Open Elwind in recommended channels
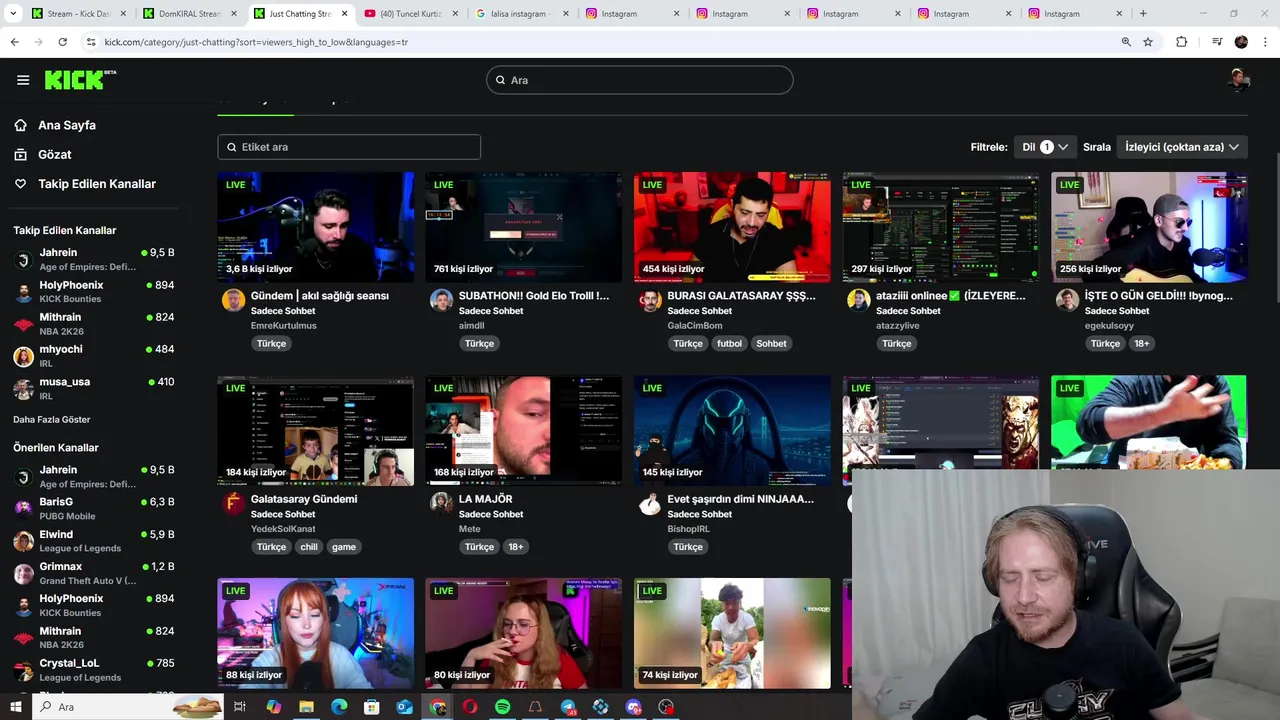 coord(94,541)
